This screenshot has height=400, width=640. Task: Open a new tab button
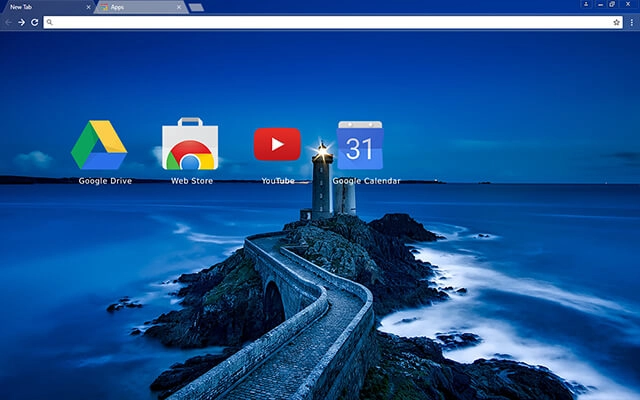click(x=197, y=7)
